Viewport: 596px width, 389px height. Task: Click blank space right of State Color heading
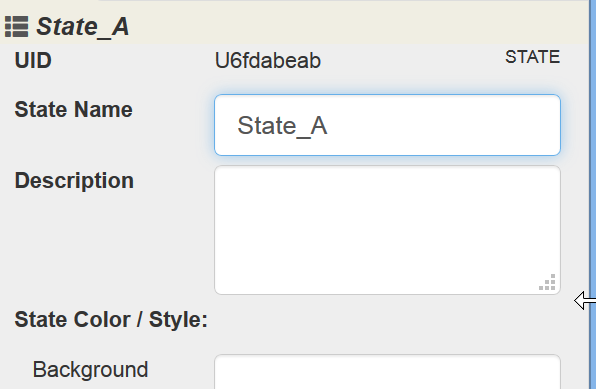[384, 319]
